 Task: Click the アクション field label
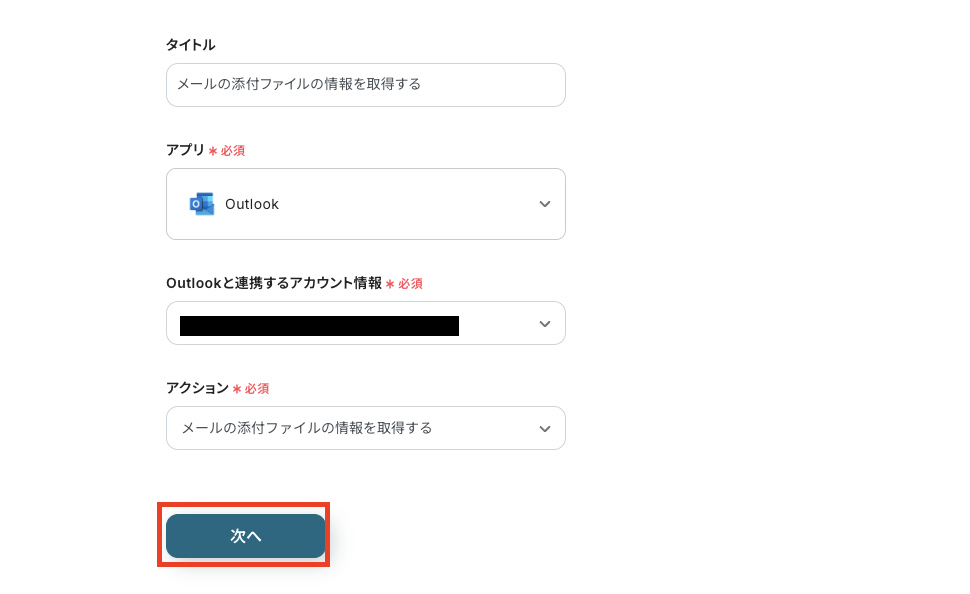(x=197, y=388)
